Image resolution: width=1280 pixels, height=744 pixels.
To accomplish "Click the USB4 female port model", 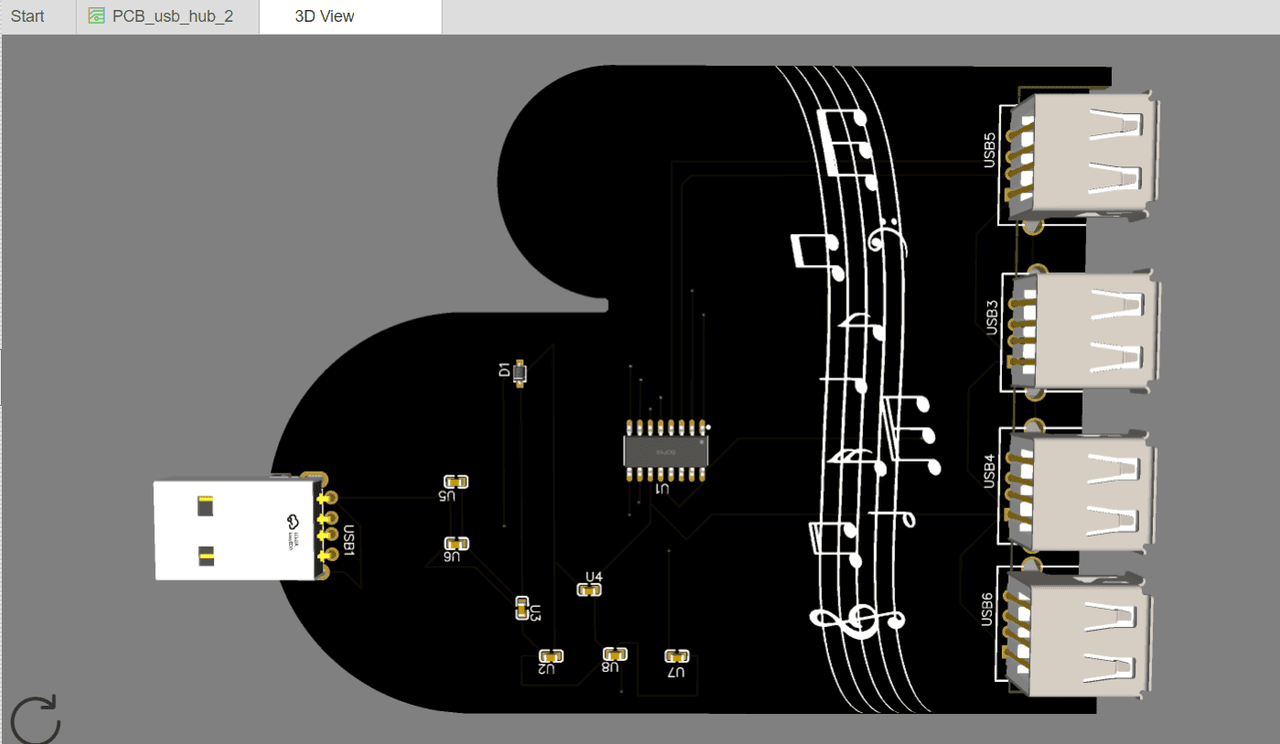I will pos(1082,491).
